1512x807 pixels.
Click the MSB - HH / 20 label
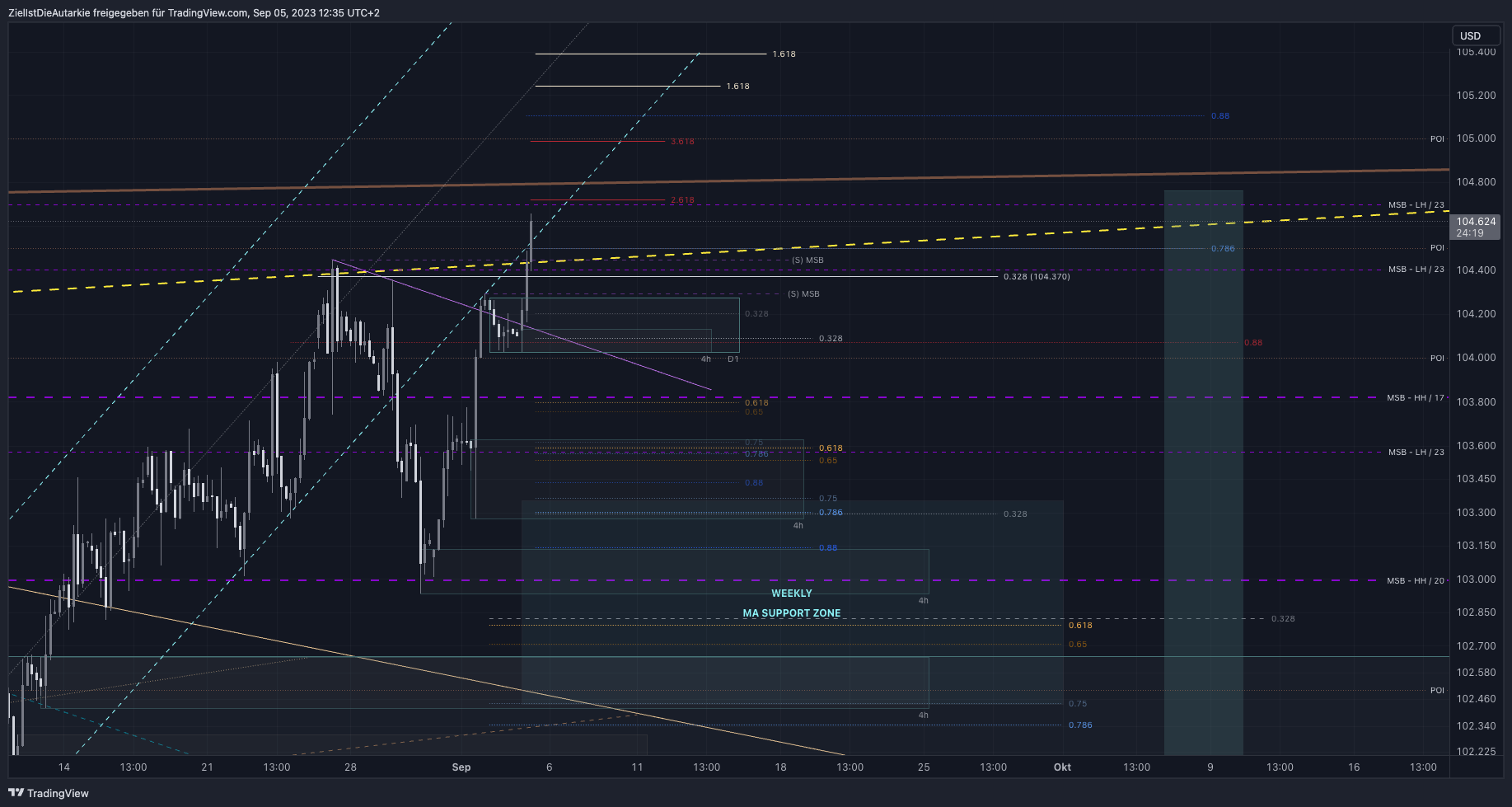pyautogui.click(x=1416, y=581)
